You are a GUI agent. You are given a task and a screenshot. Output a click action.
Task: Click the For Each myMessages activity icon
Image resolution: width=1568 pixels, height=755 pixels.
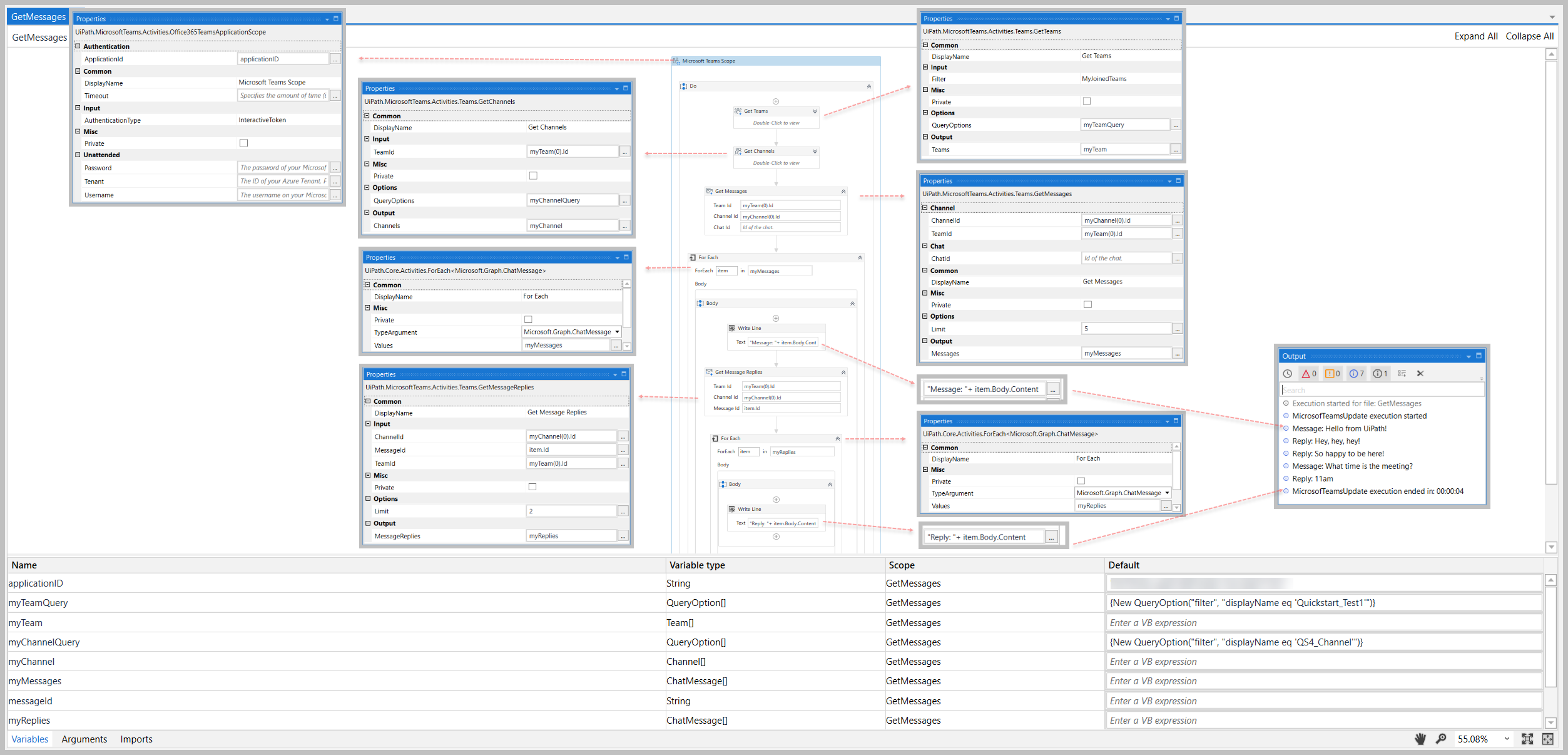point(693,258)
